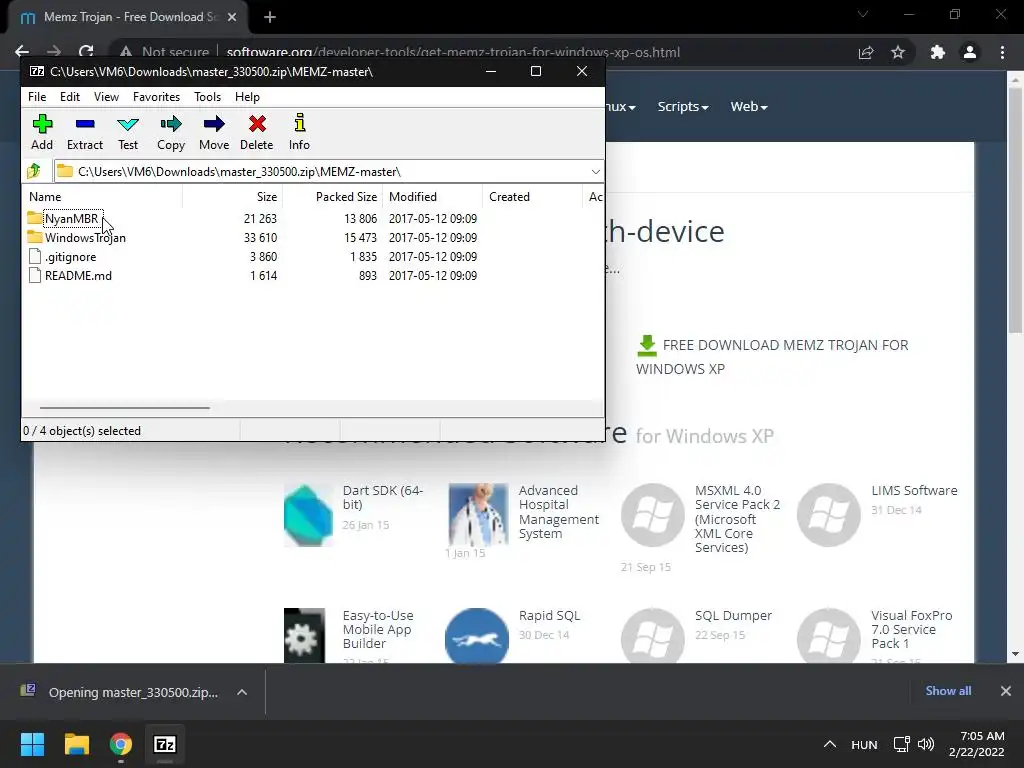
Task: Select the Move toolbar icon
Action: tap(214, 132)
